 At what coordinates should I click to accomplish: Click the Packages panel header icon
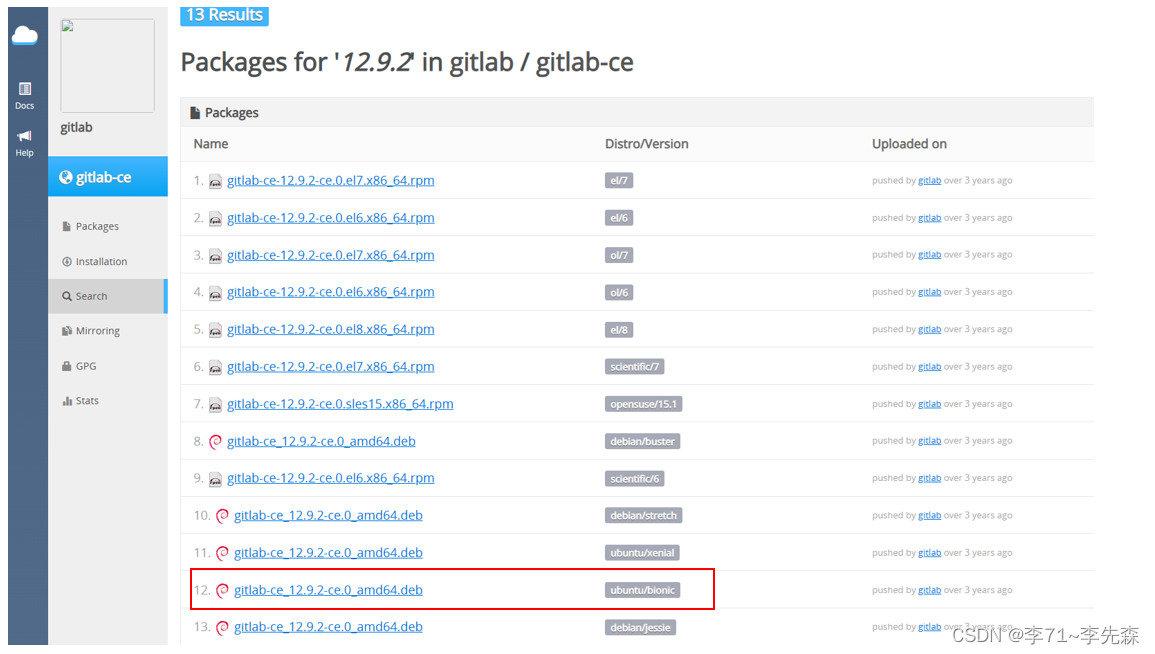click(x=195, y=113)
